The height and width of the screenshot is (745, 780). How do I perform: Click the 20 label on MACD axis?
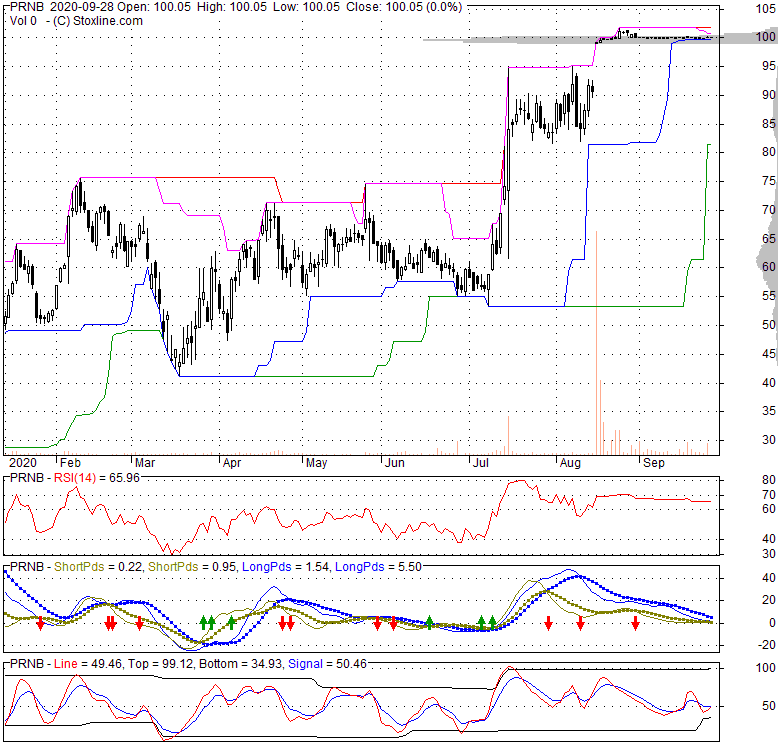click(x=769, y=600)
